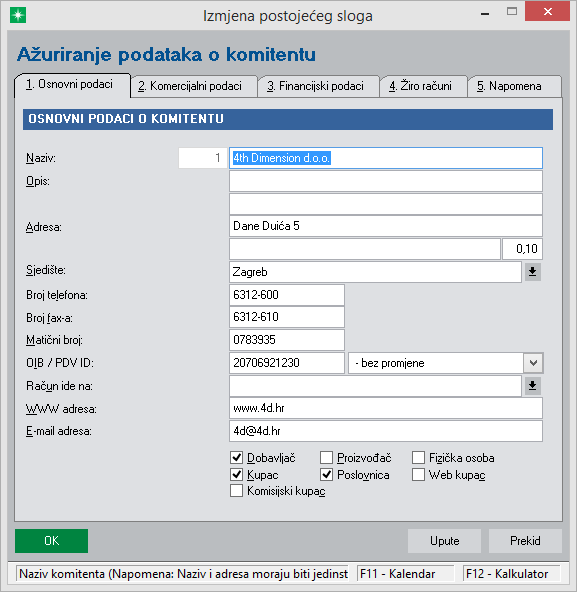This screenshot has width=577, height=592.
Task: Open the Financijski podaci tab
Action: point(318,86)
